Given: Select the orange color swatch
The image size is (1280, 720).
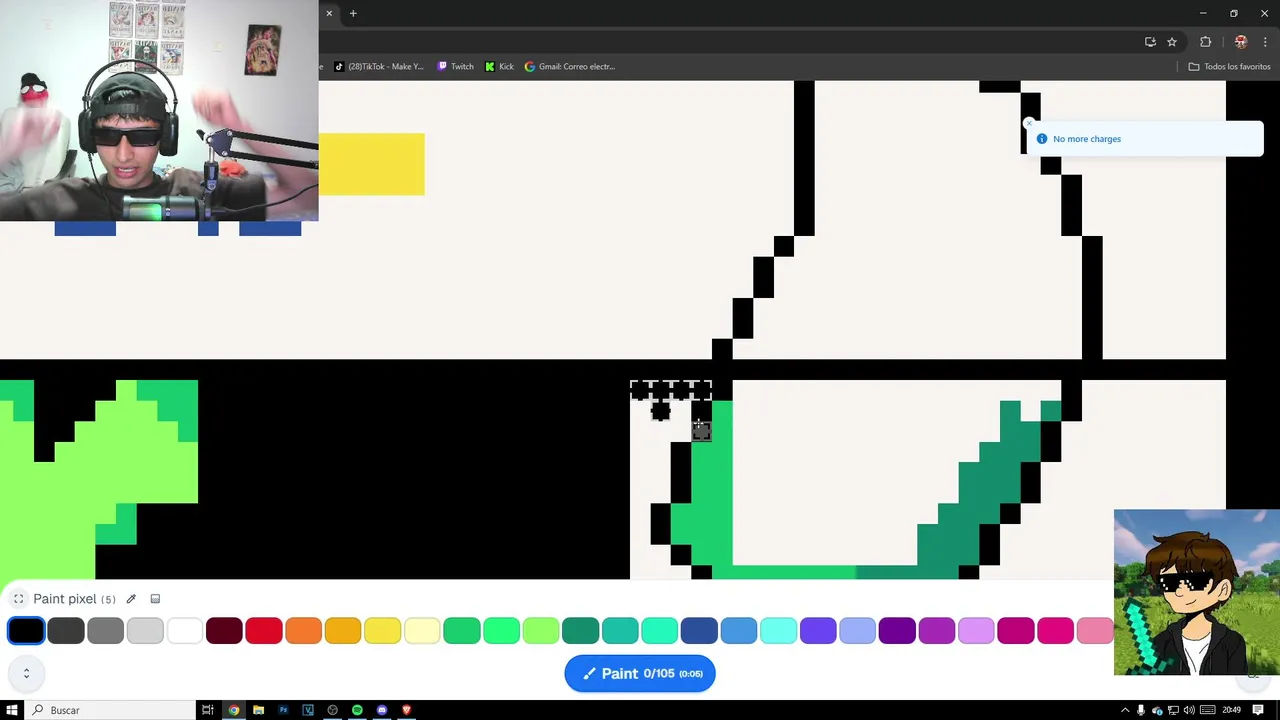Looking at the screenshot, I should (303, 630).
